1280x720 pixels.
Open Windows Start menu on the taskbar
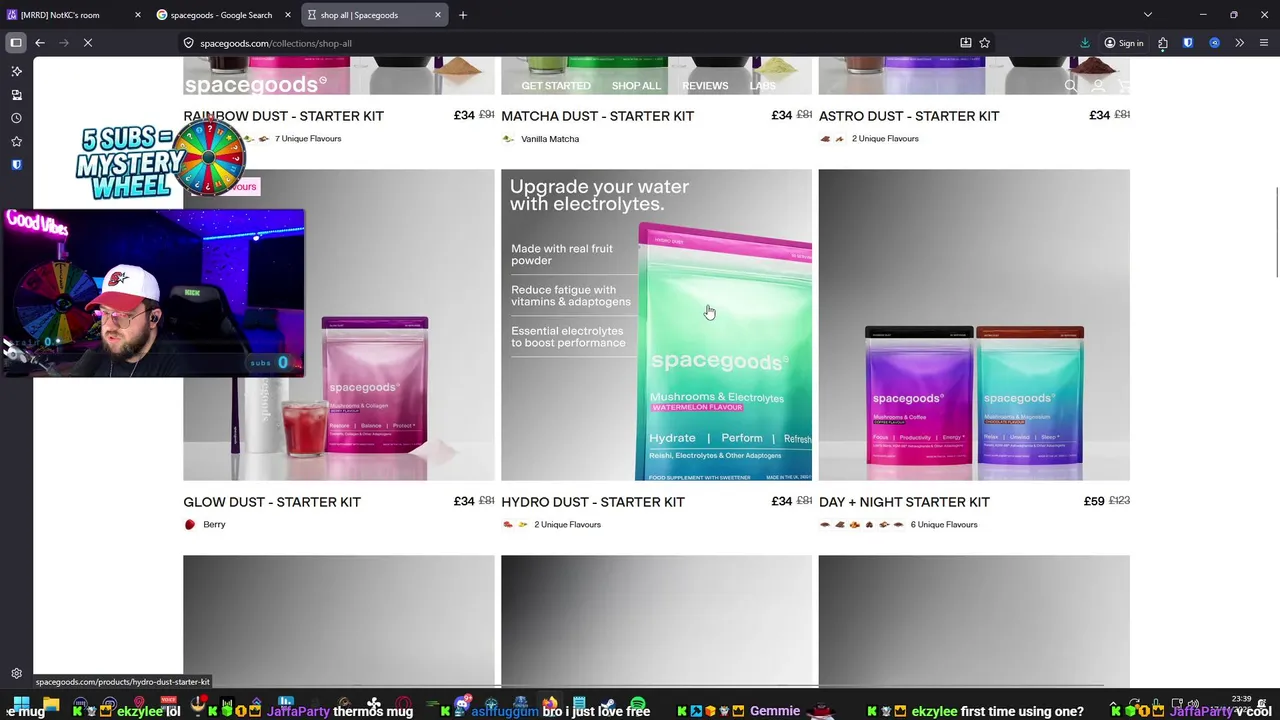(x=20, y=705)
